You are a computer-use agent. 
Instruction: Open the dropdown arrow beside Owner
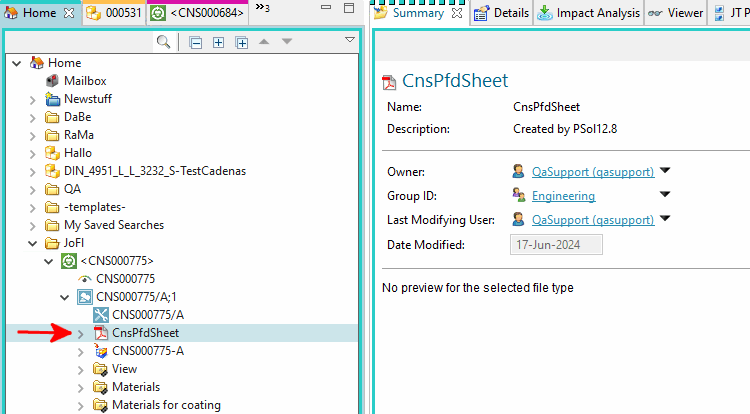665,170
